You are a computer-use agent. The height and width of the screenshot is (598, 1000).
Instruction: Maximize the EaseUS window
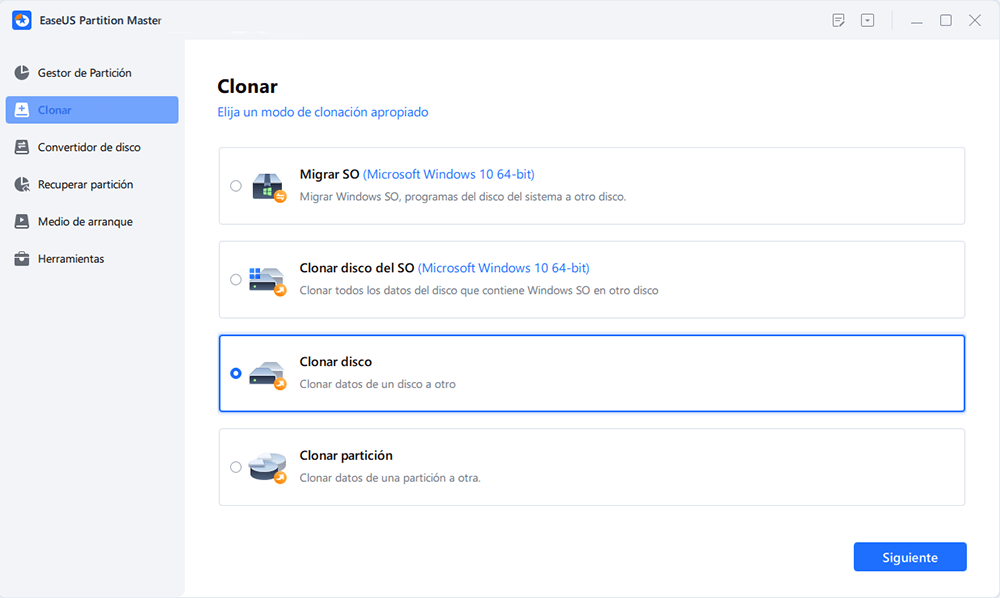pyautogui.click(x=946, y=20)
